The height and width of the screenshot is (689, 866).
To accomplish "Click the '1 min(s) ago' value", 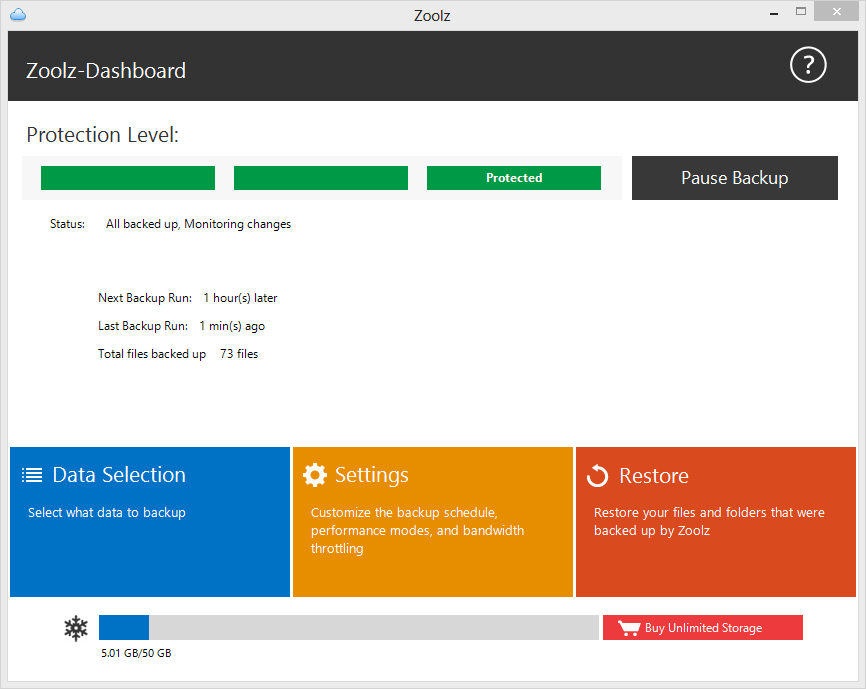I will pos(232,326).
